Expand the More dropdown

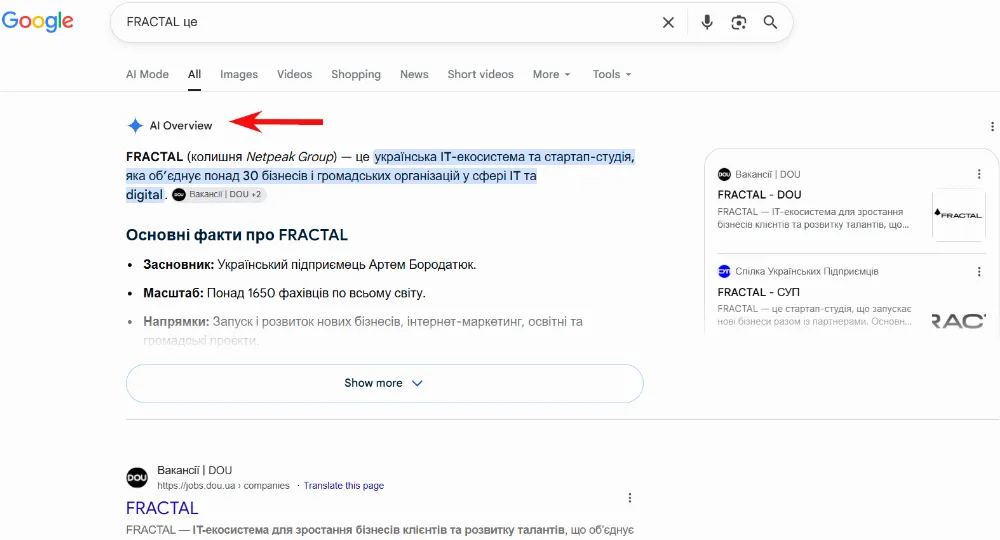tap(552, 74)
